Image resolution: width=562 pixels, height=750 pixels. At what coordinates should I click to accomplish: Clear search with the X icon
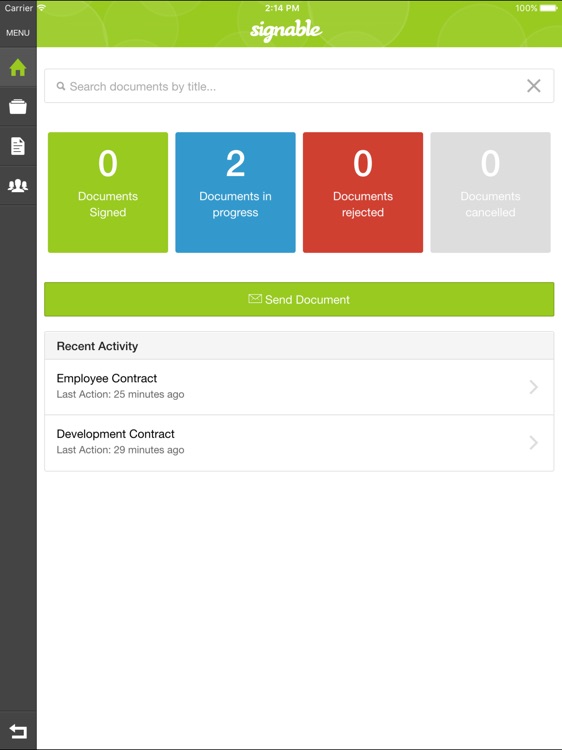pyautogui.click(x=534, y=86)
